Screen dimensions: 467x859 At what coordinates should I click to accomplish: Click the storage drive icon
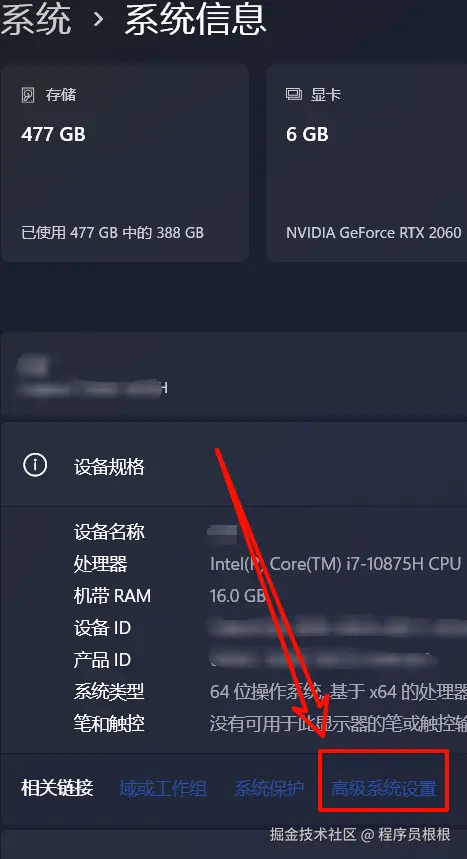(28, 95)
